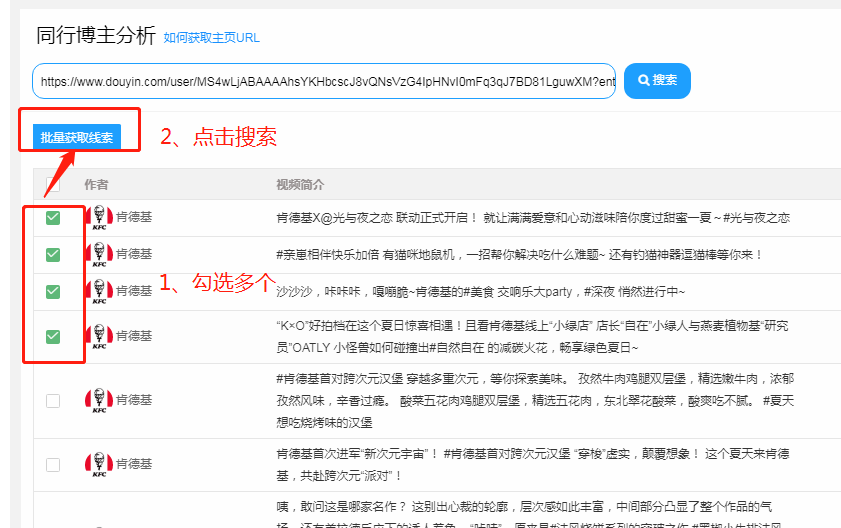Screen dimensions: 841x528
Task: Uncheck the row starting with 沙沙沙，咔咔咔
Action: pyautogui.click(x=53, y=291)
